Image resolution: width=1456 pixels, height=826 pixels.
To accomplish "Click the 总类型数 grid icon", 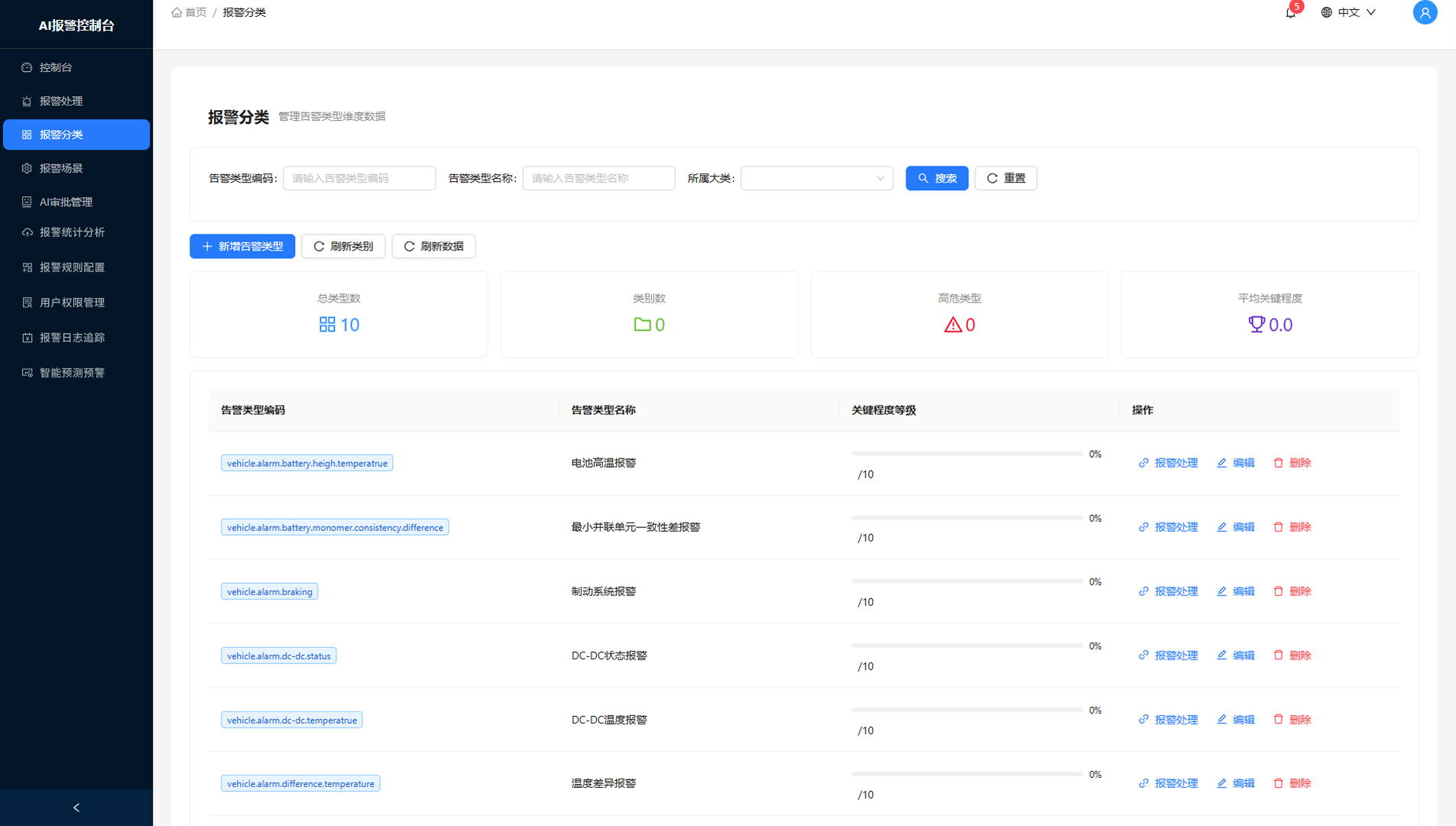I will coord(327,325).
